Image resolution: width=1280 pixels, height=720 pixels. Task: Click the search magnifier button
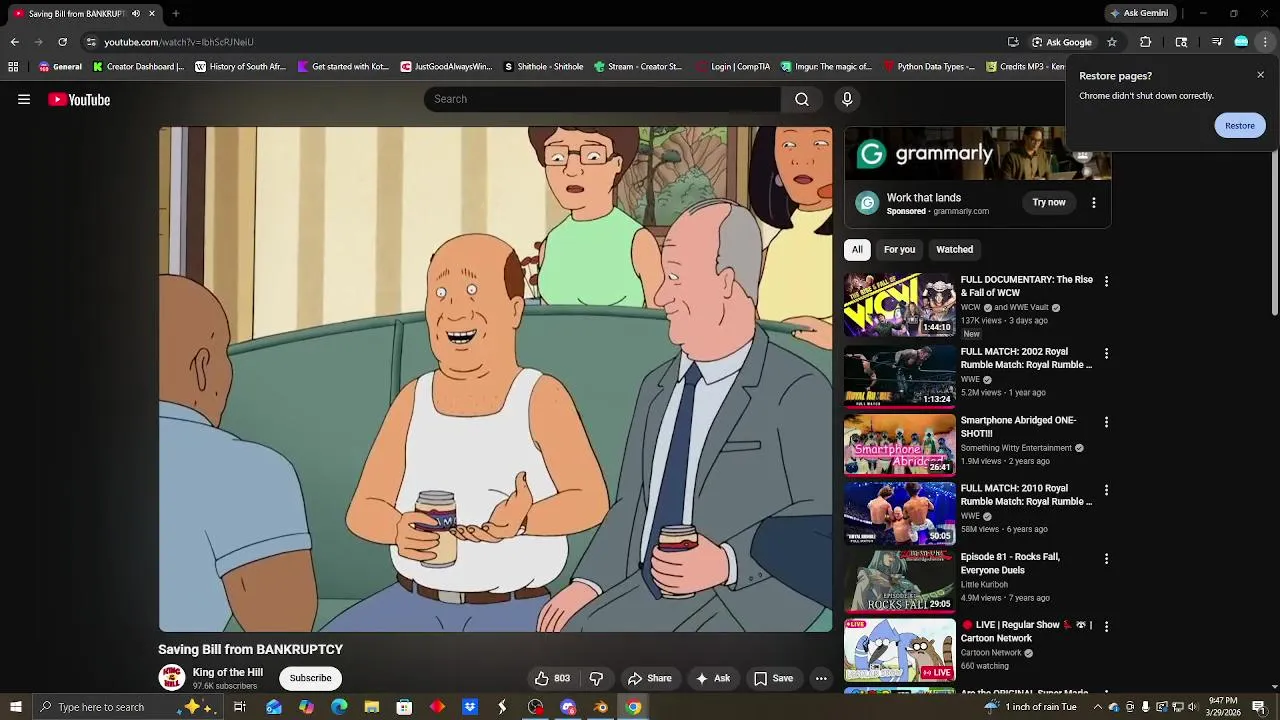pyautogui.click(x=802, y=99)
